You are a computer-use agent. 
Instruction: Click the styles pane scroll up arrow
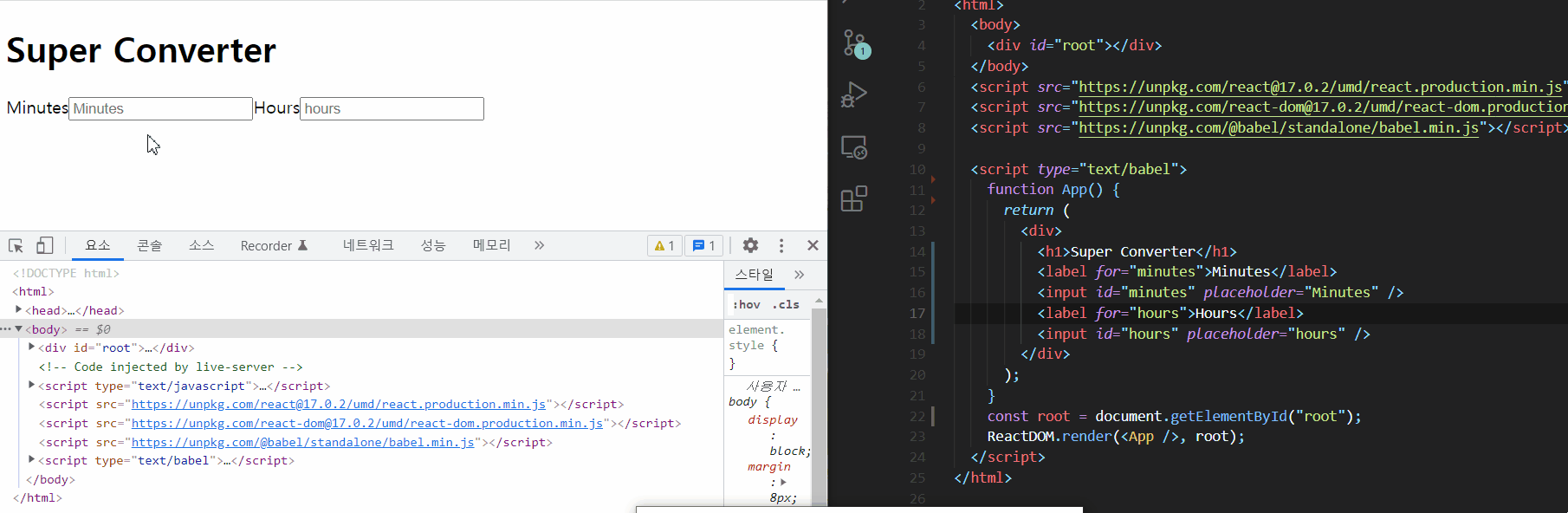[x=819, y=300]
